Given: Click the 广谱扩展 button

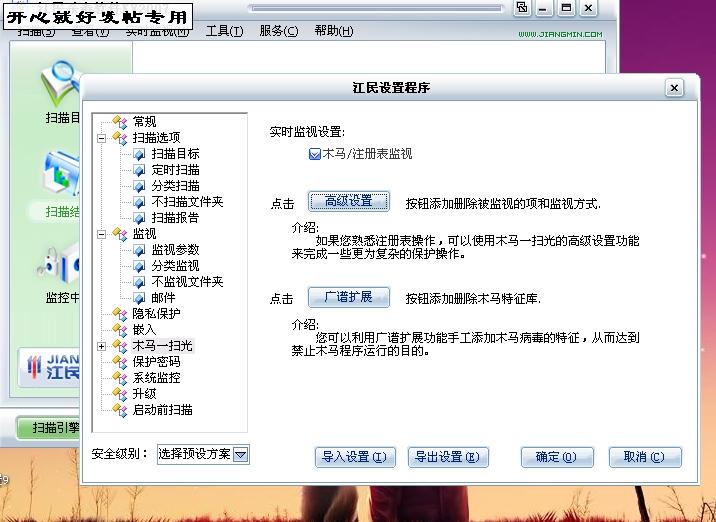Looking at the screenshot, I should pos(349,297).
